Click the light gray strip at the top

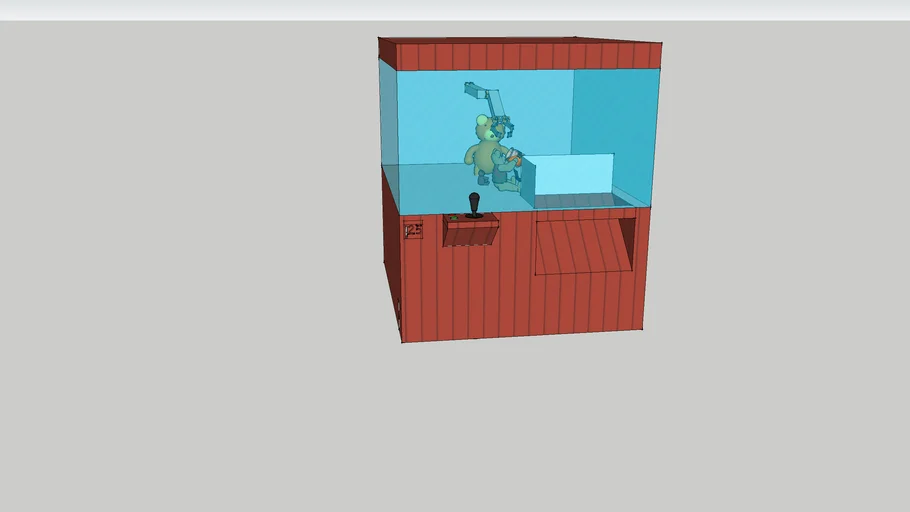[x=455, y=10]
